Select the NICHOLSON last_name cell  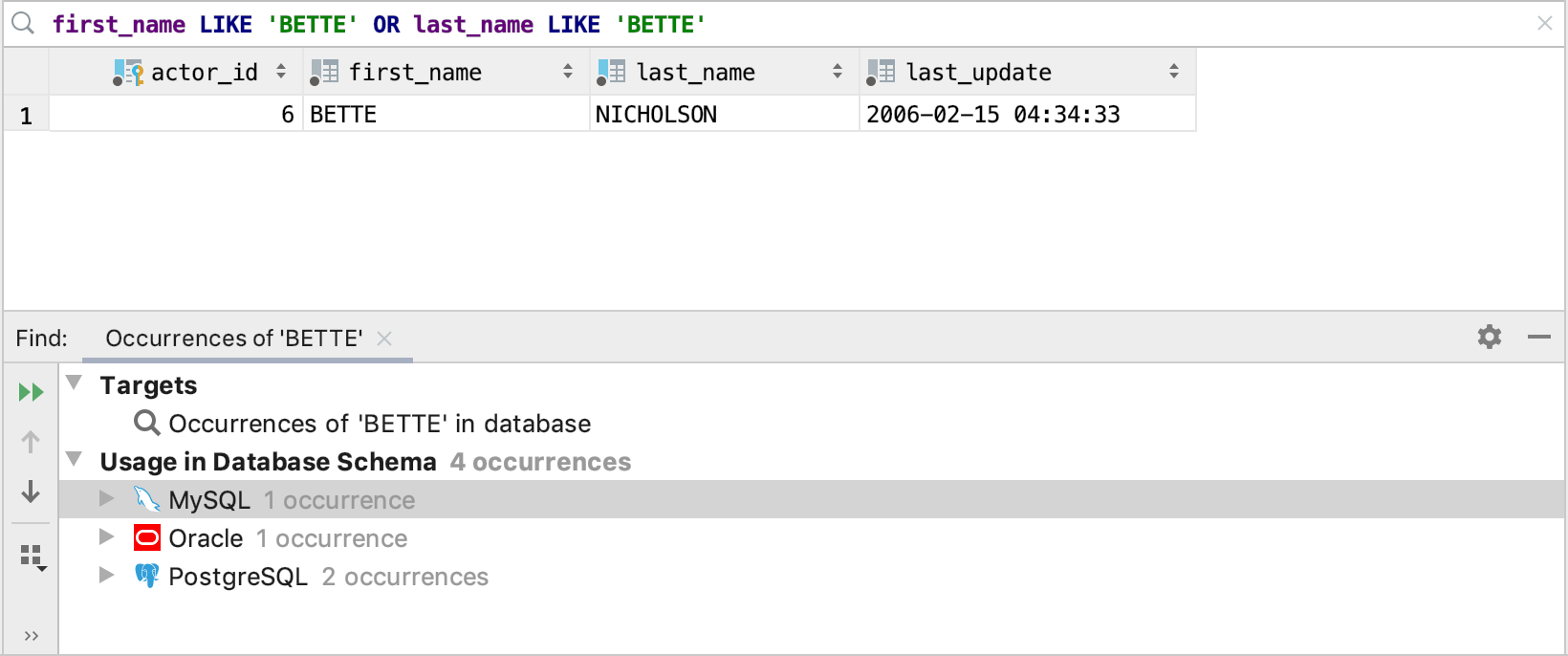[656, 115]
